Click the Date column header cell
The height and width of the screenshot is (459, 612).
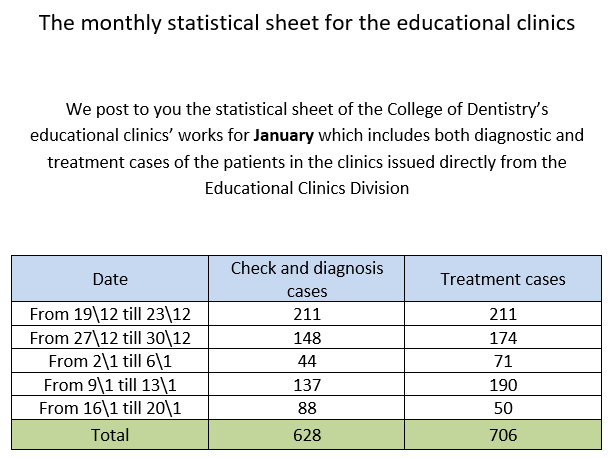pos(110,279)
